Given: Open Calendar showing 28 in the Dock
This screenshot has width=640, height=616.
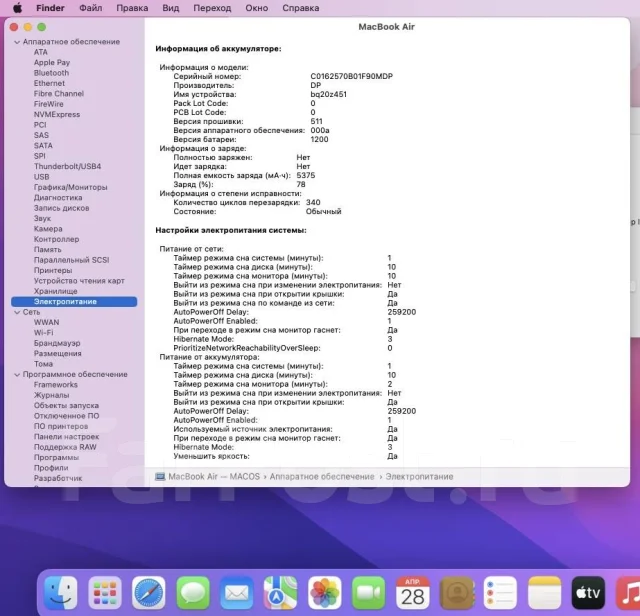Looking at the screenshot, I should click(413, 592).
